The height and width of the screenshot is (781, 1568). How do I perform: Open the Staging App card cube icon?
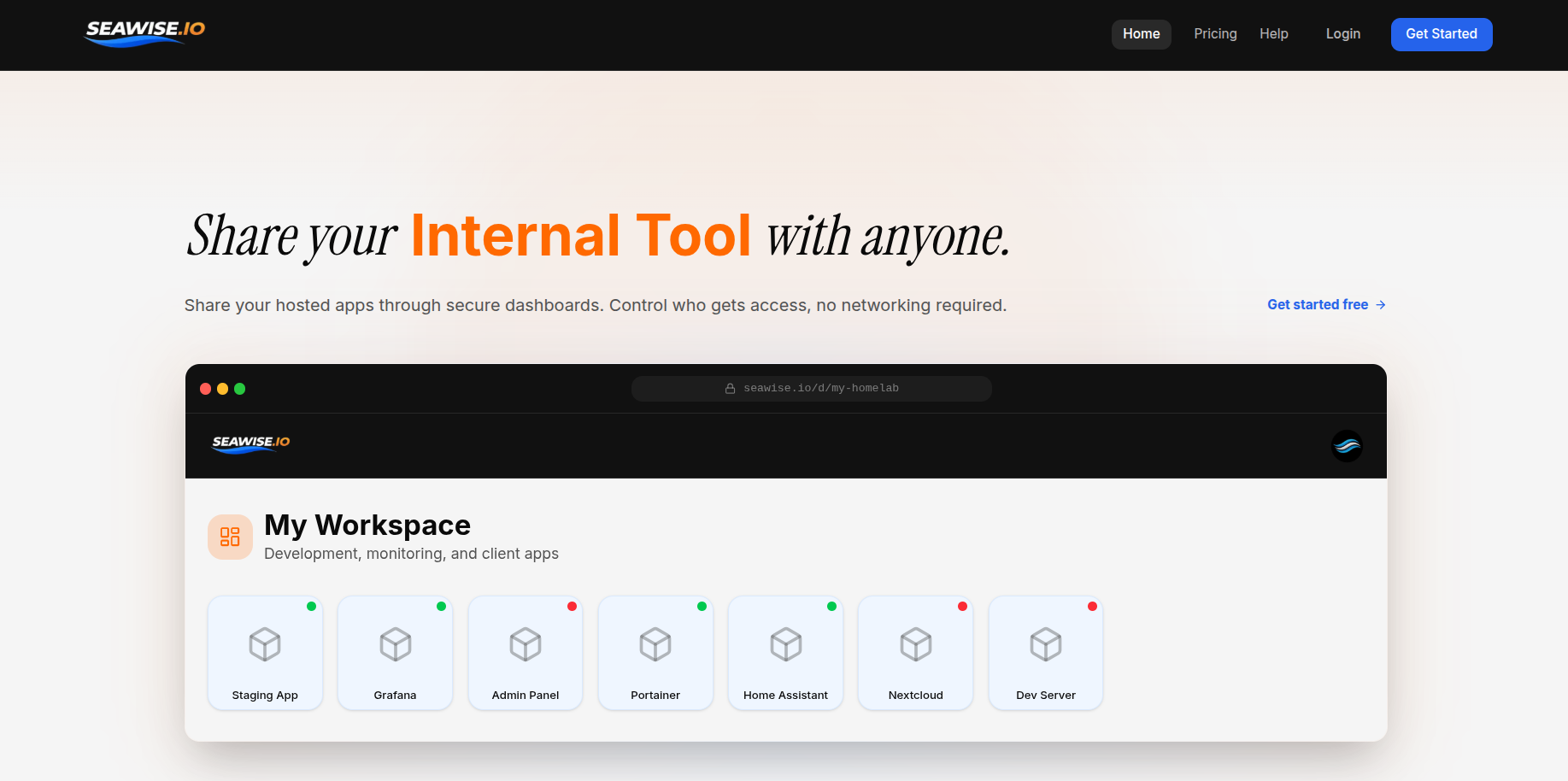pyautogui.click(x=265, y=644)
